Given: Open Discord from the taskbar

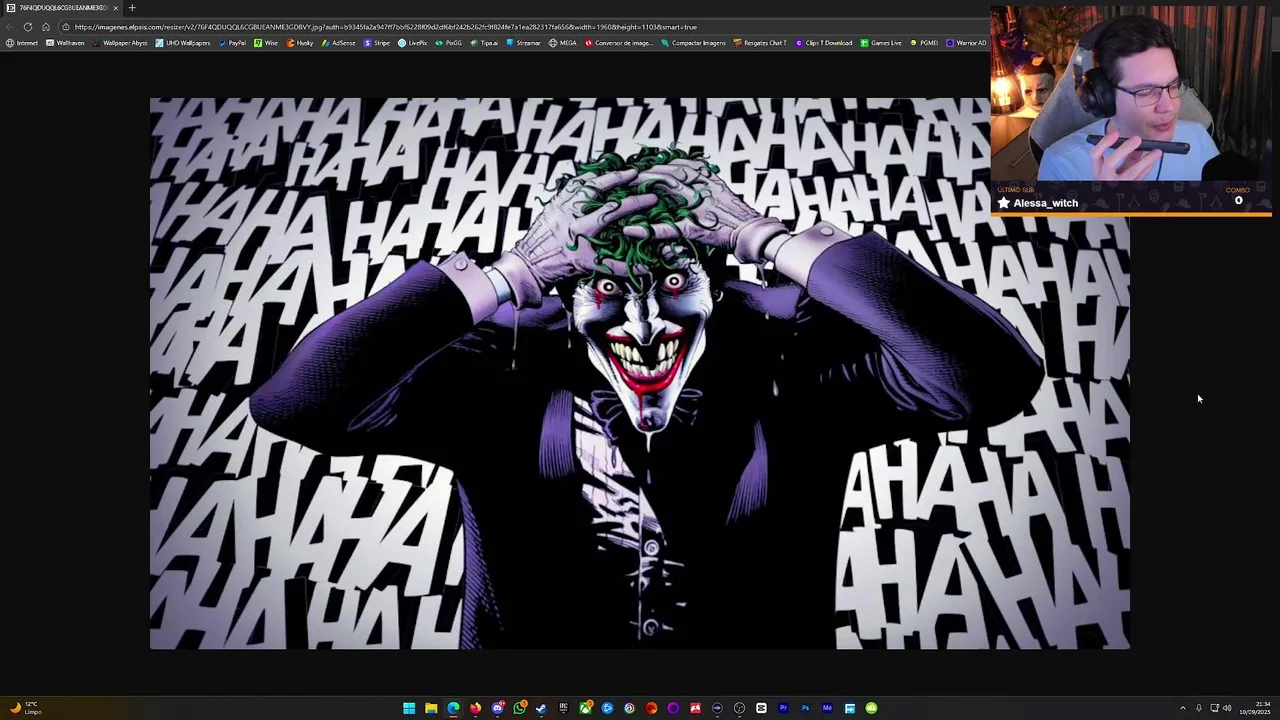Looking at the screenshot, I should 498,708.
